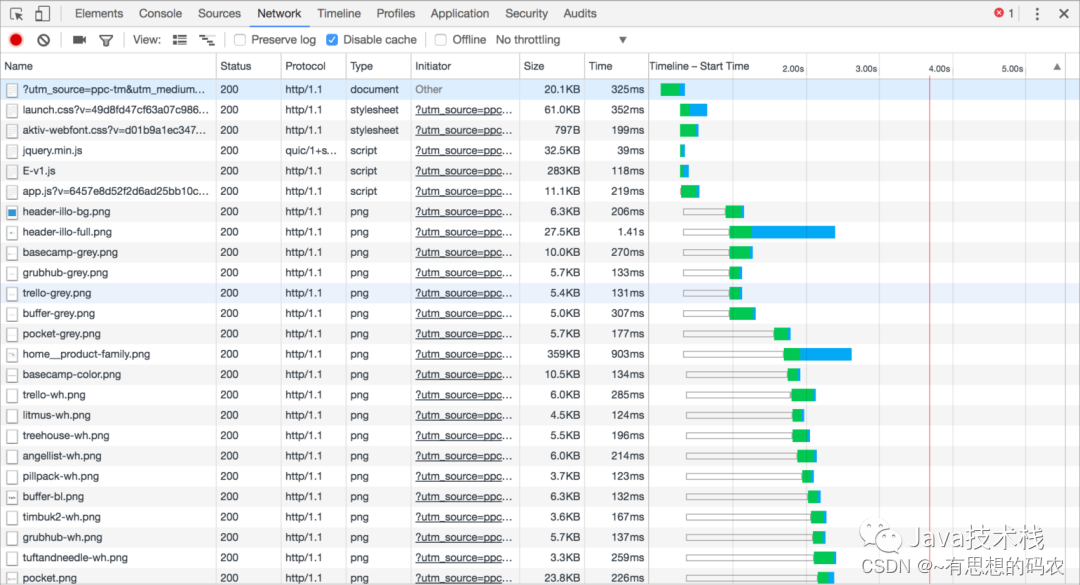The height and width of the screenshot is (585, 1080).
Task: Sort by the Name column header
Action: click(x=108, y=66)
